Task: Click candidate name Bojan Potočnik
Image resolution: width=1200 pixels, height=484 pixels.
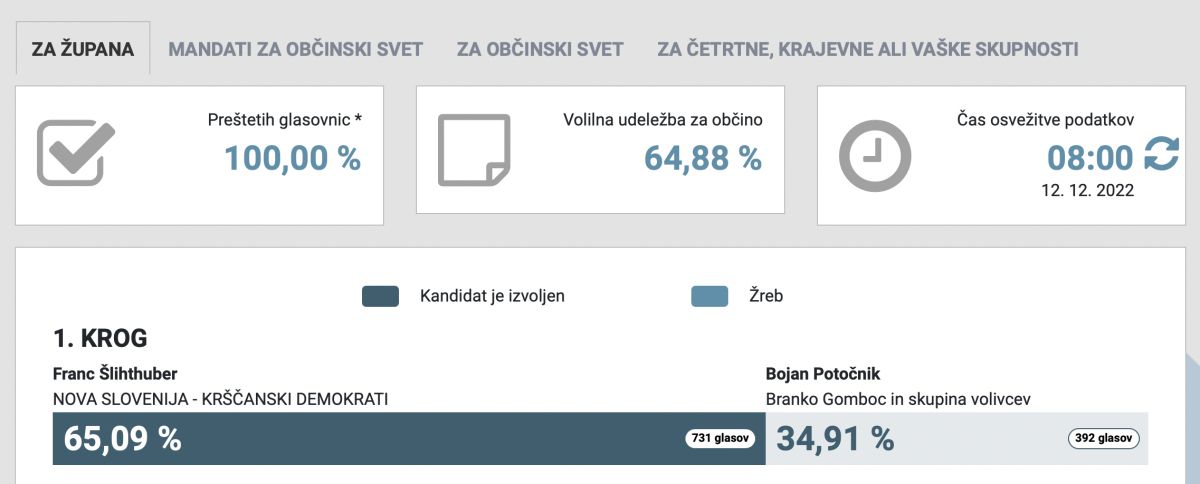Action: (x=822, y=374)
